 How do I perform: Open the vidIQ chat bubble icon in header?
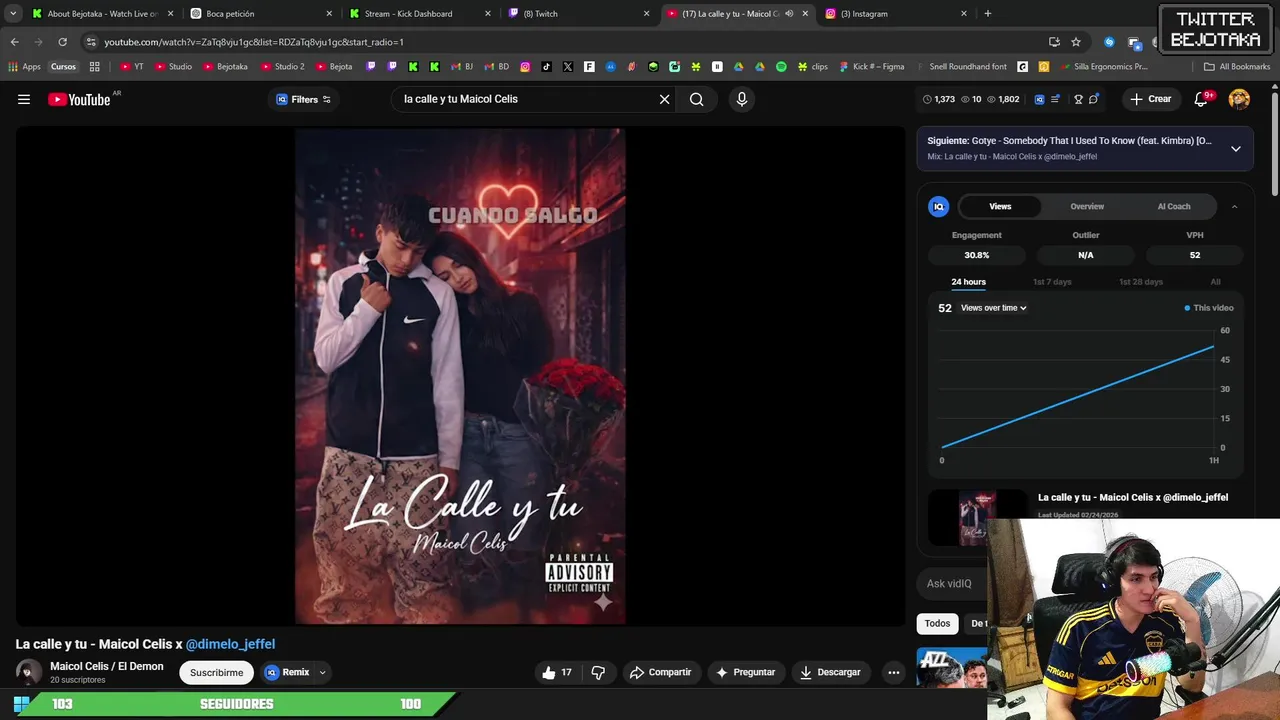pos(1094,99)
